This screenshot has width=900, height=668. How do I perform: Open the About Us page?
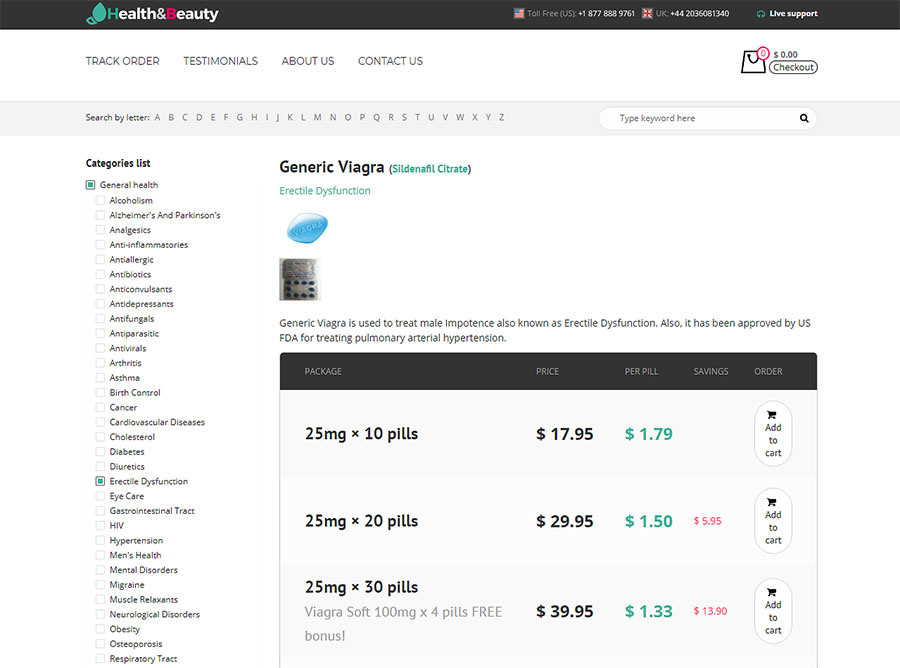308,61
